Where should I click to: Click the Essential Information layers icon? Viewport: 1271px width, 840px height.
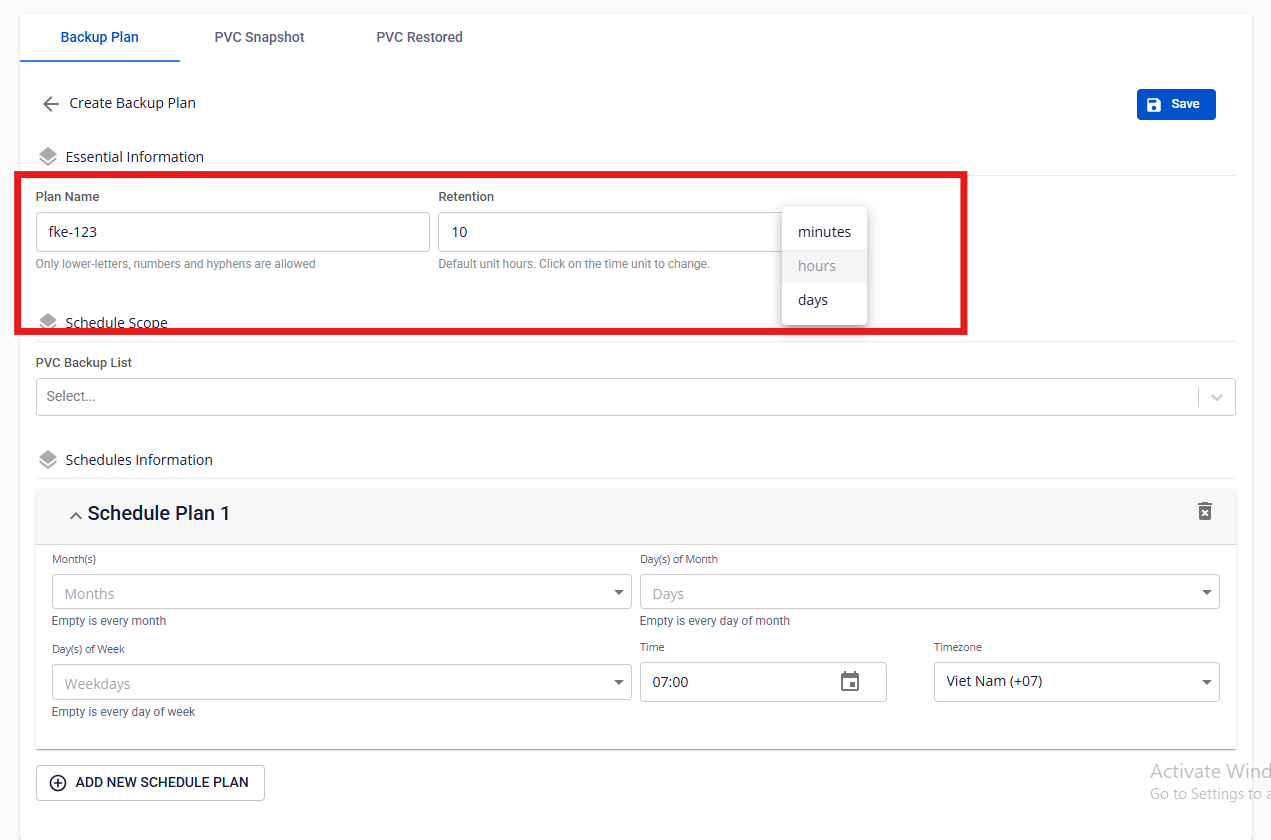(x=48, y=157)
